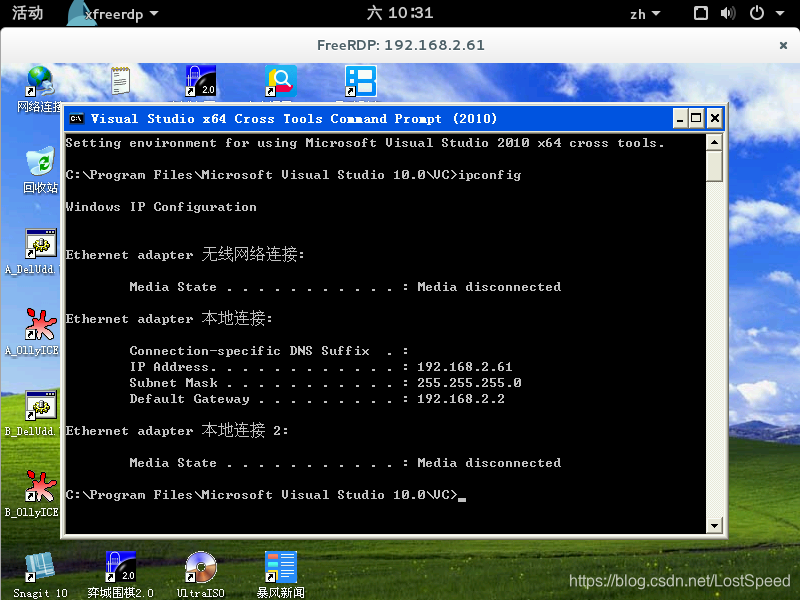Minimize the command prompt window

(x=680, y=119)
